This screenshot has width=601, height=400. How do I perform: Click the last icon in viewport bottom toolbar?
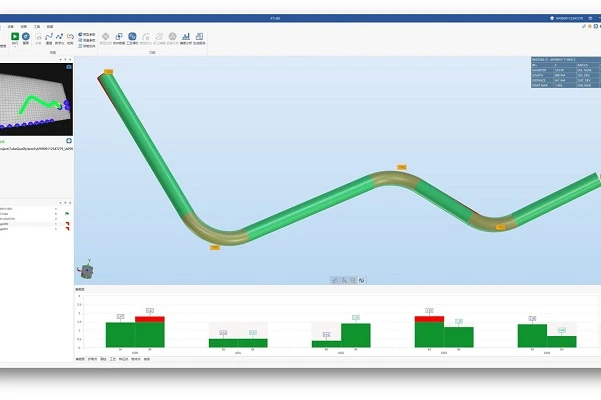362,280
